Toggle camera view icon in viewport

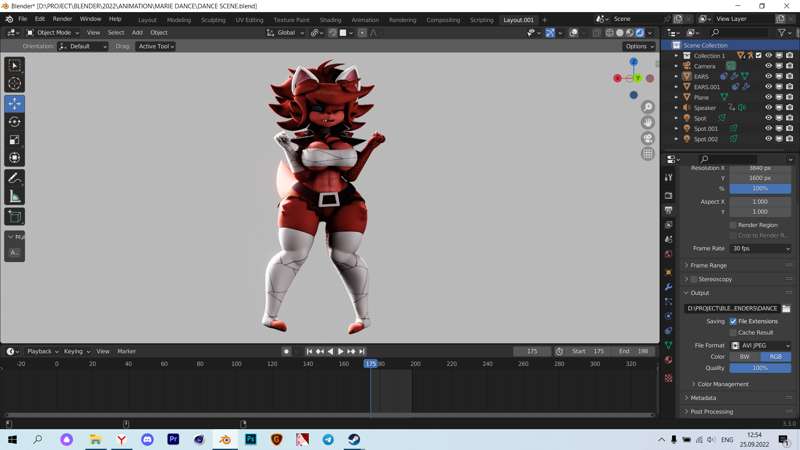(x=647, y=138)
